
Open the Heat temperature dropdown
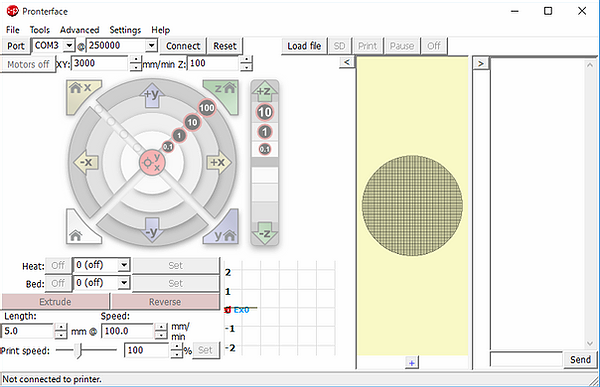click(124, 265)
